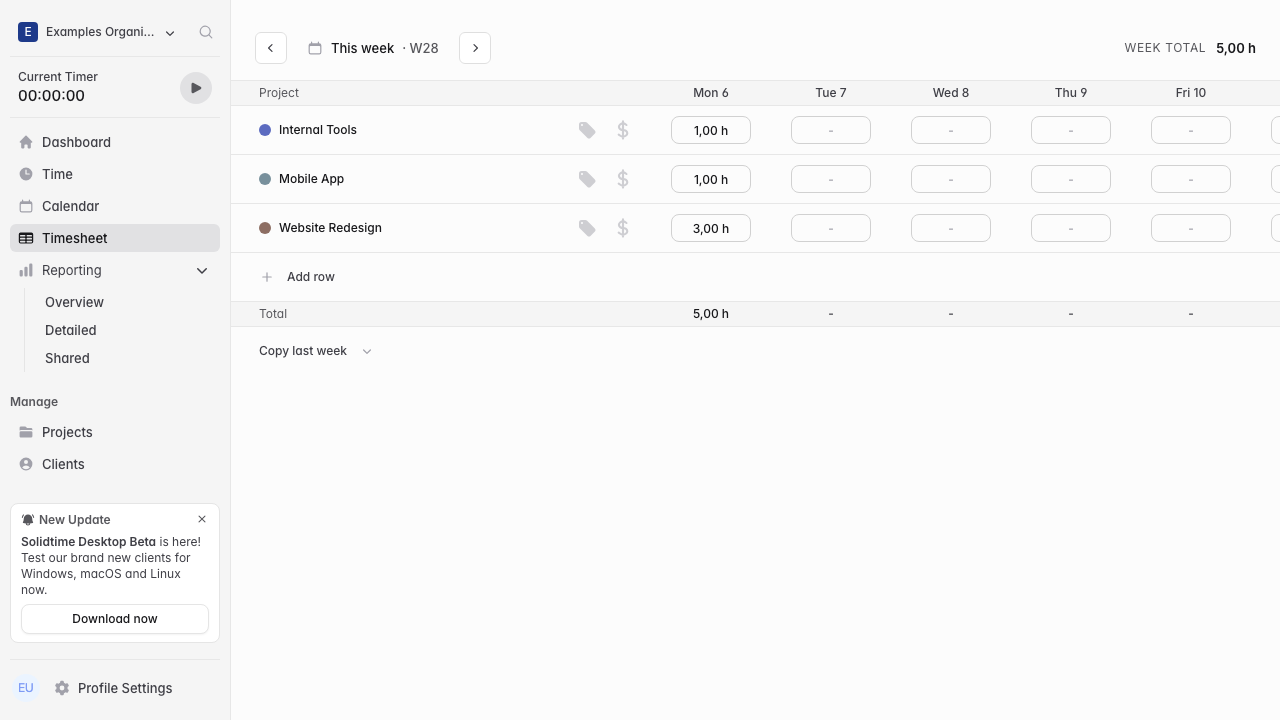1280x720 pixels.
Task: Click the tag icon for Website Redesign
Action: [x=587, y=228]
